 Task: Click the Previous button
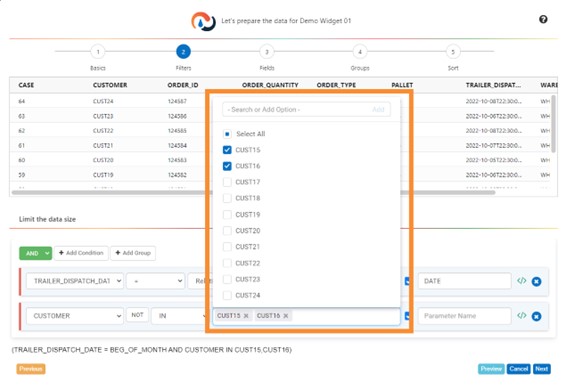point(31,369)
